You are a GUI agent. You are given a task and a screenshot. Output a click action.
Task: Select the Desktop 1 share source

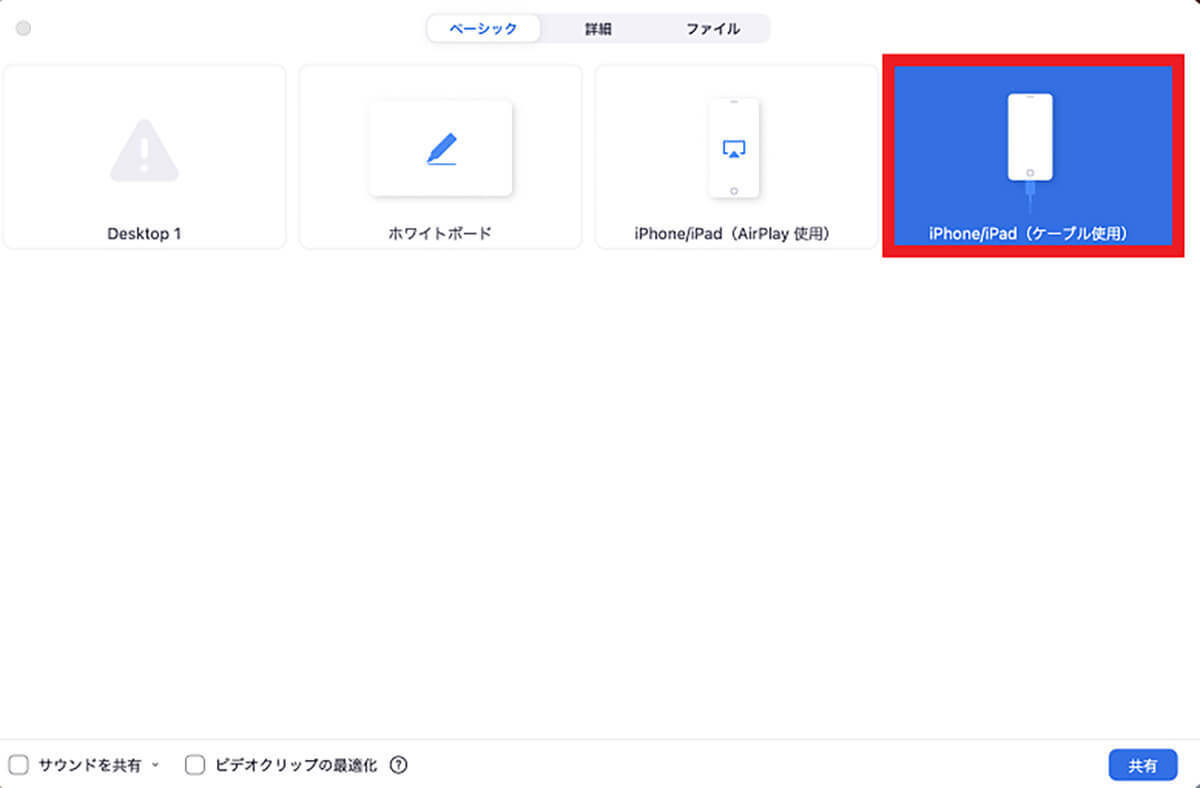pyautogui.click(x=144, y=157)
